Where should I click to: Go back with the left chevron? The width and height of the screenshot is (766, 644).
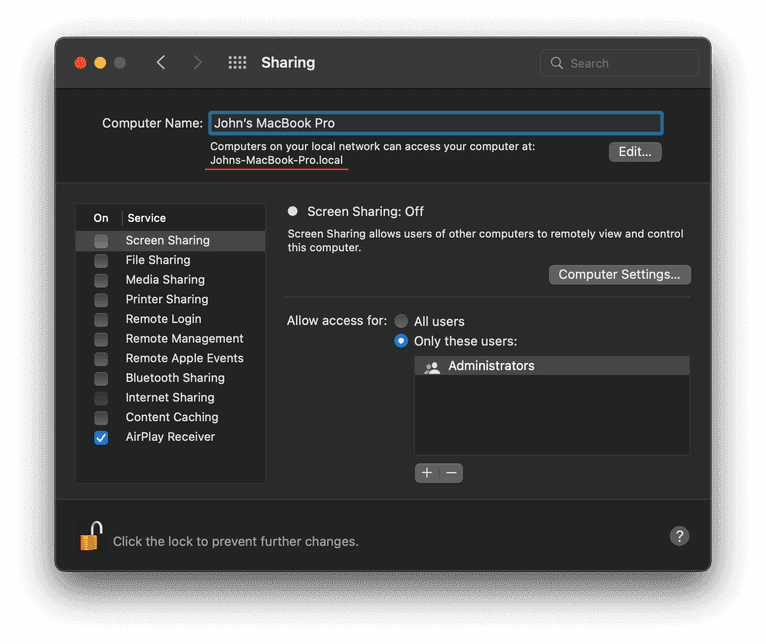pos(161,63)
